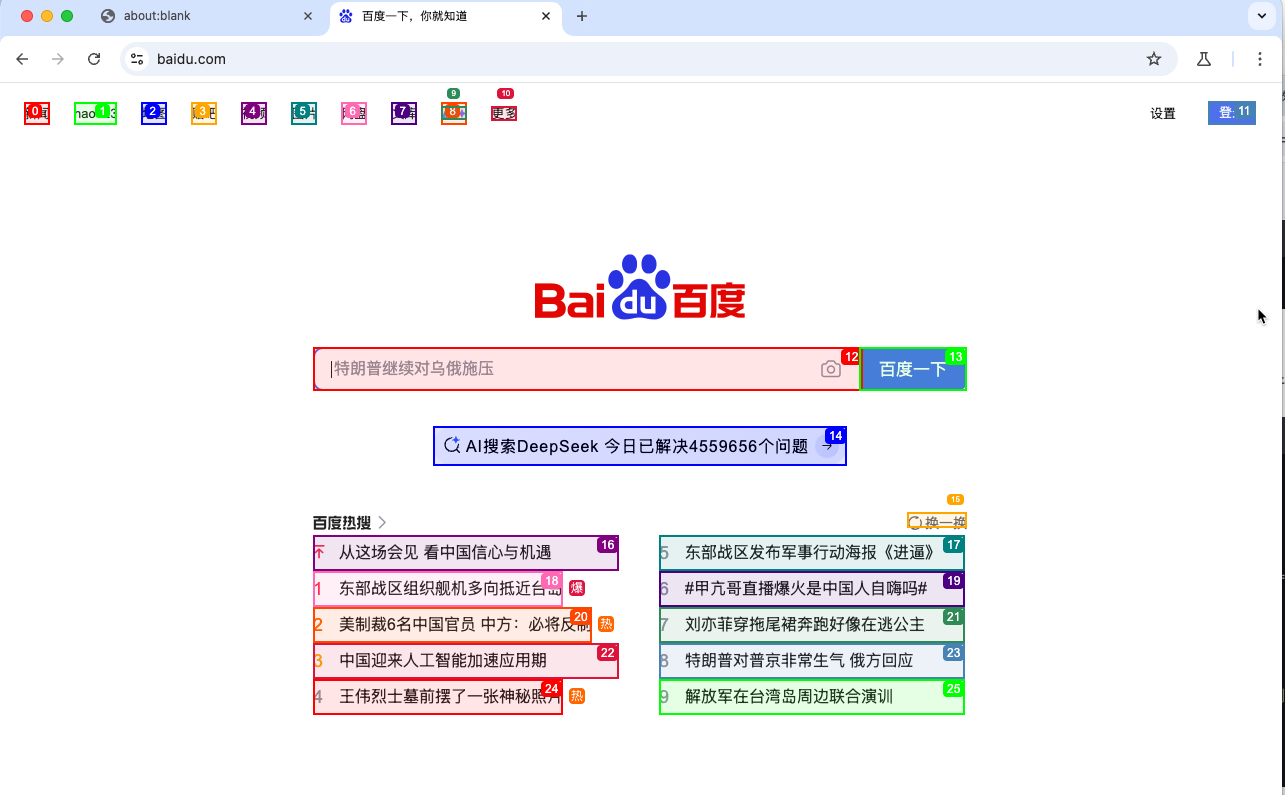Bookmark this page with the star icon

coord(1154,59)
